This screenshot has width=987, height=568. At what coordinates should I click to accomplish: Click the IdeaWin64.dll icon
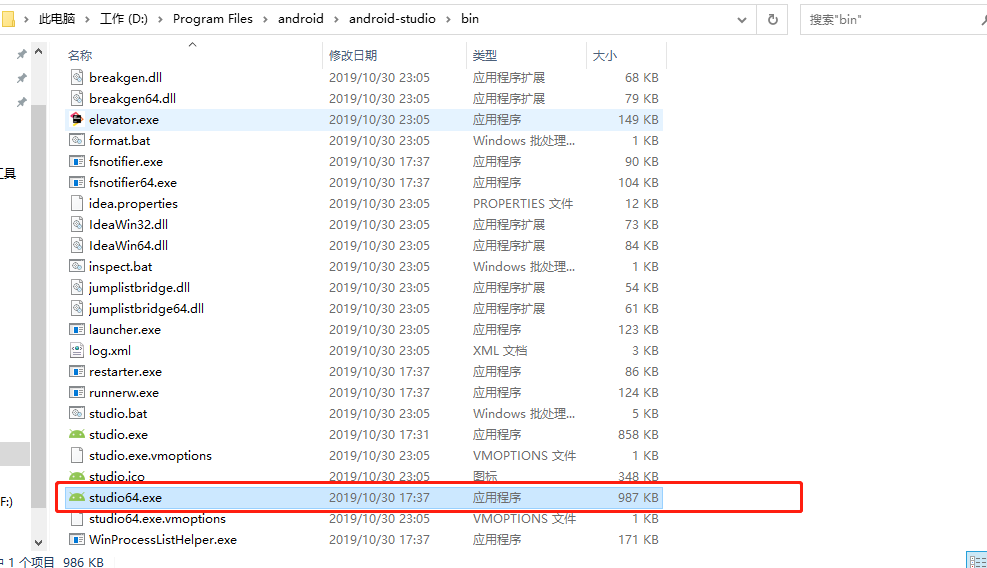coord(77,246)
